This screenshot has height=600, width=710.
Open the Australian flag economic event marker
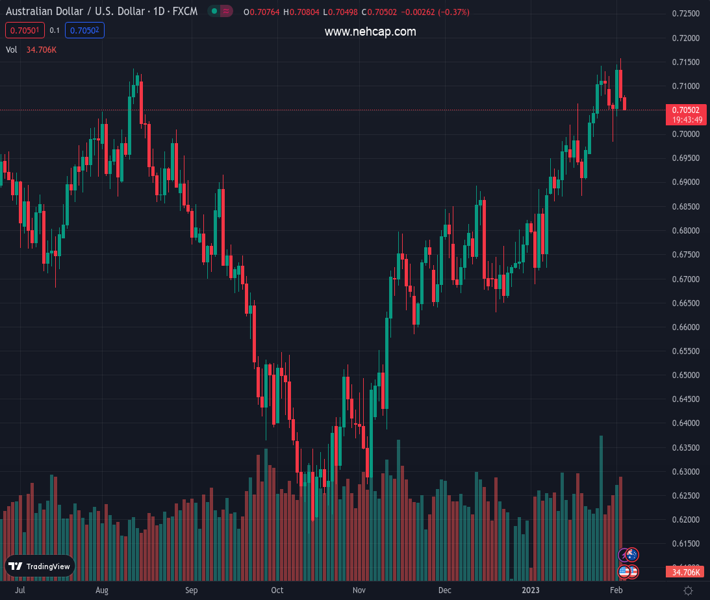coord(632,554)
